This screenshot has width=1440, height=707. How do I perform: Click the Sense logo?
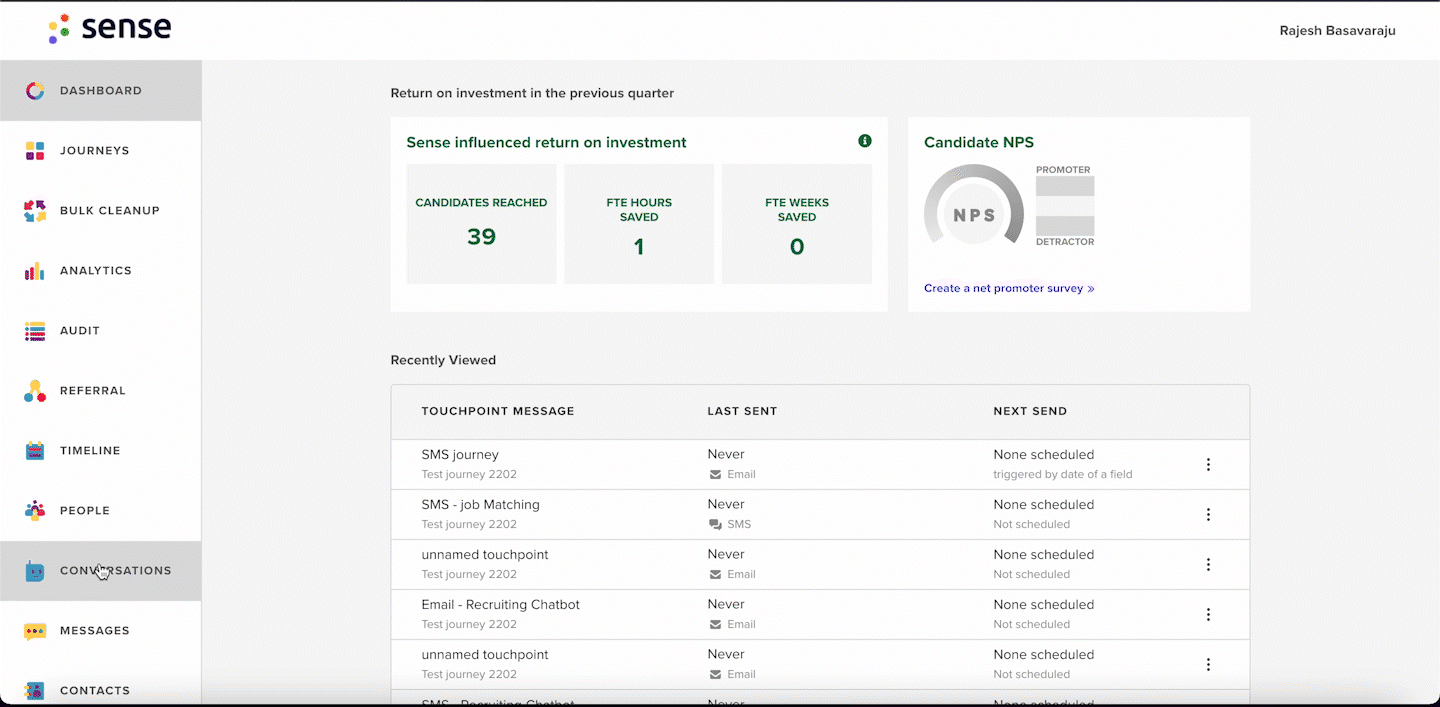point(110,28)
